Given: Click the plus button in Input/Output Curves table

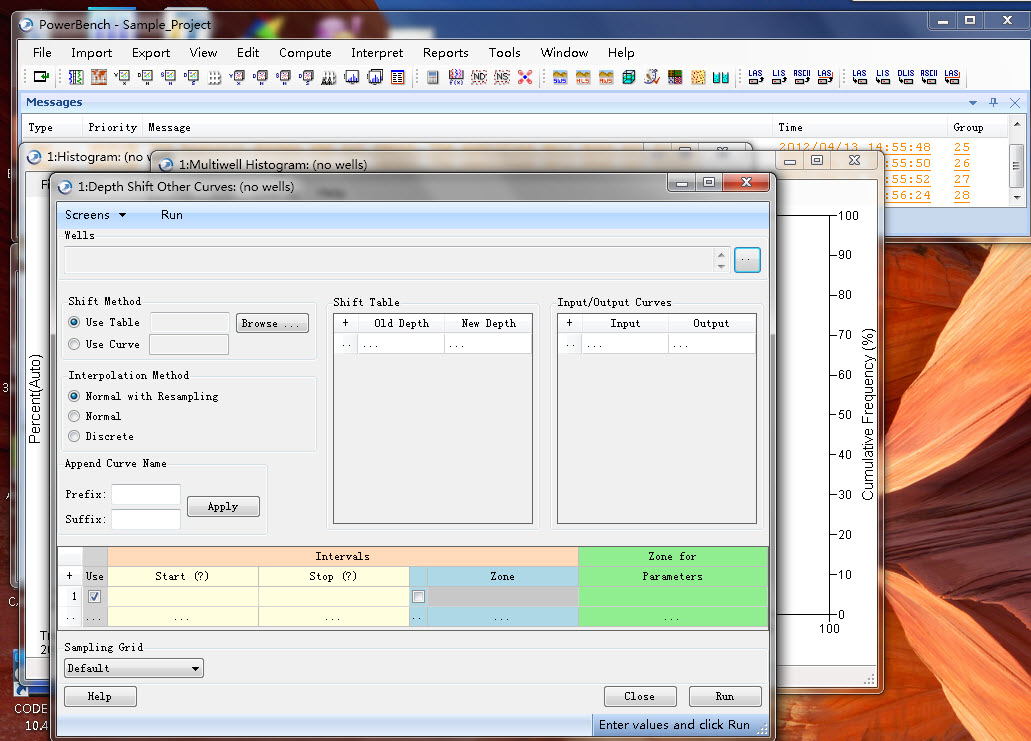Looking at the screenshot, I should tap(569, 323).
